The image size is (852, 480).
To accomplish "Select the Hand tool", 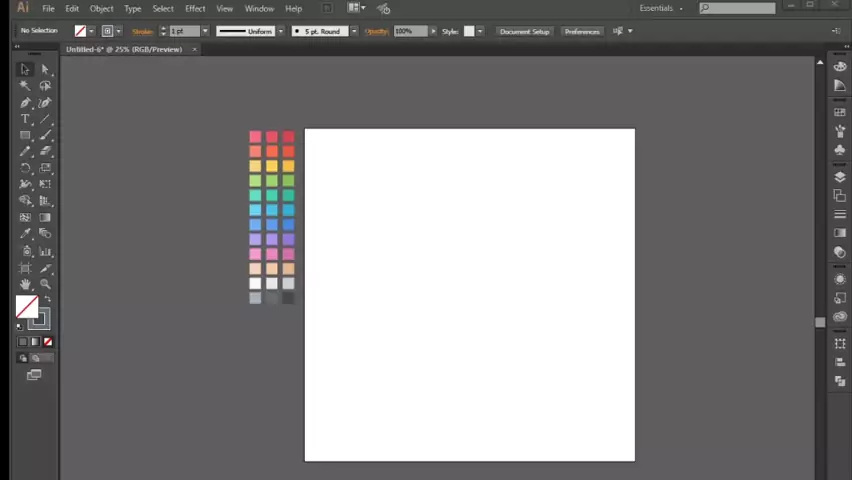I will point(25,285).
